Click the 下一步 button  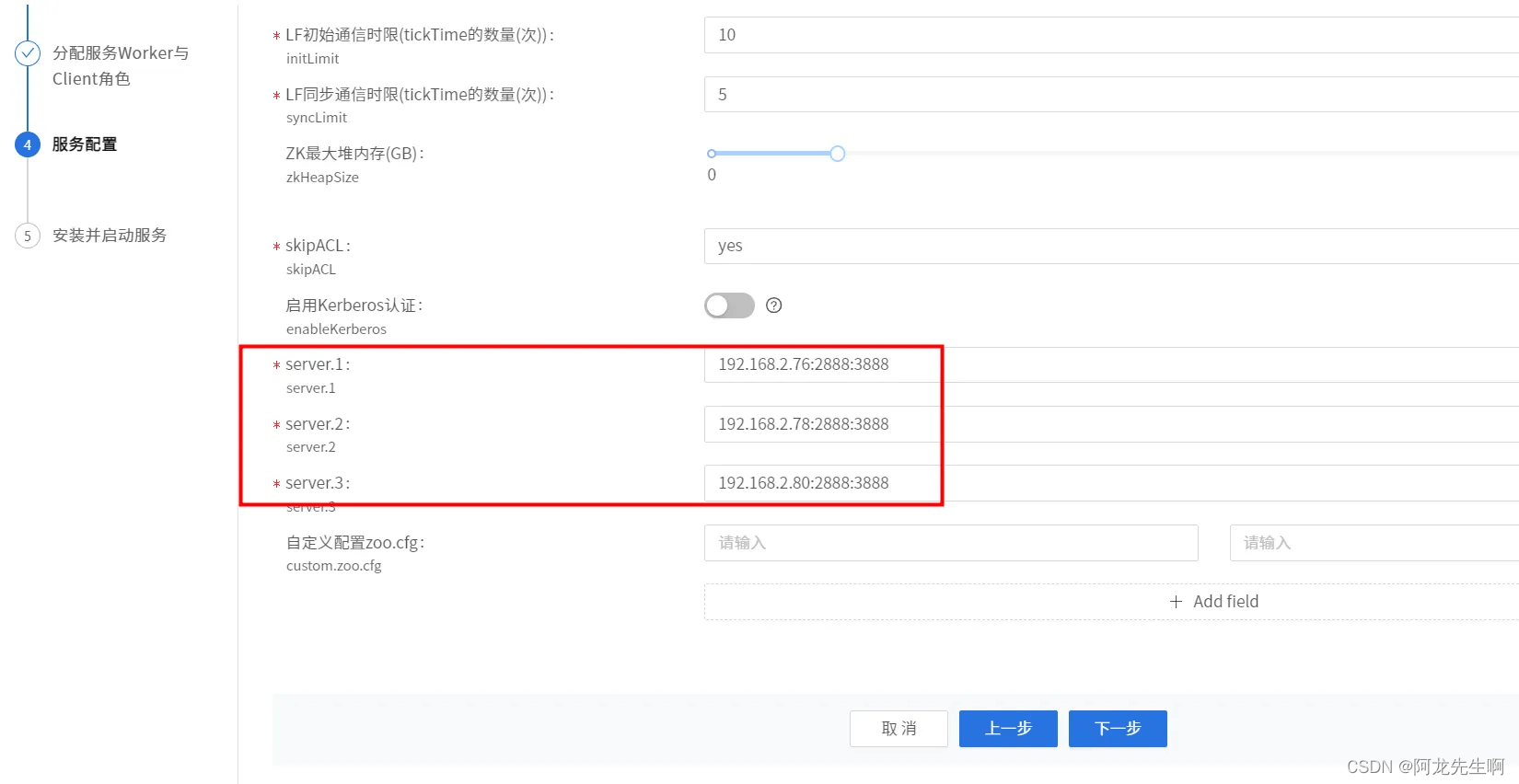[1118, 729]
